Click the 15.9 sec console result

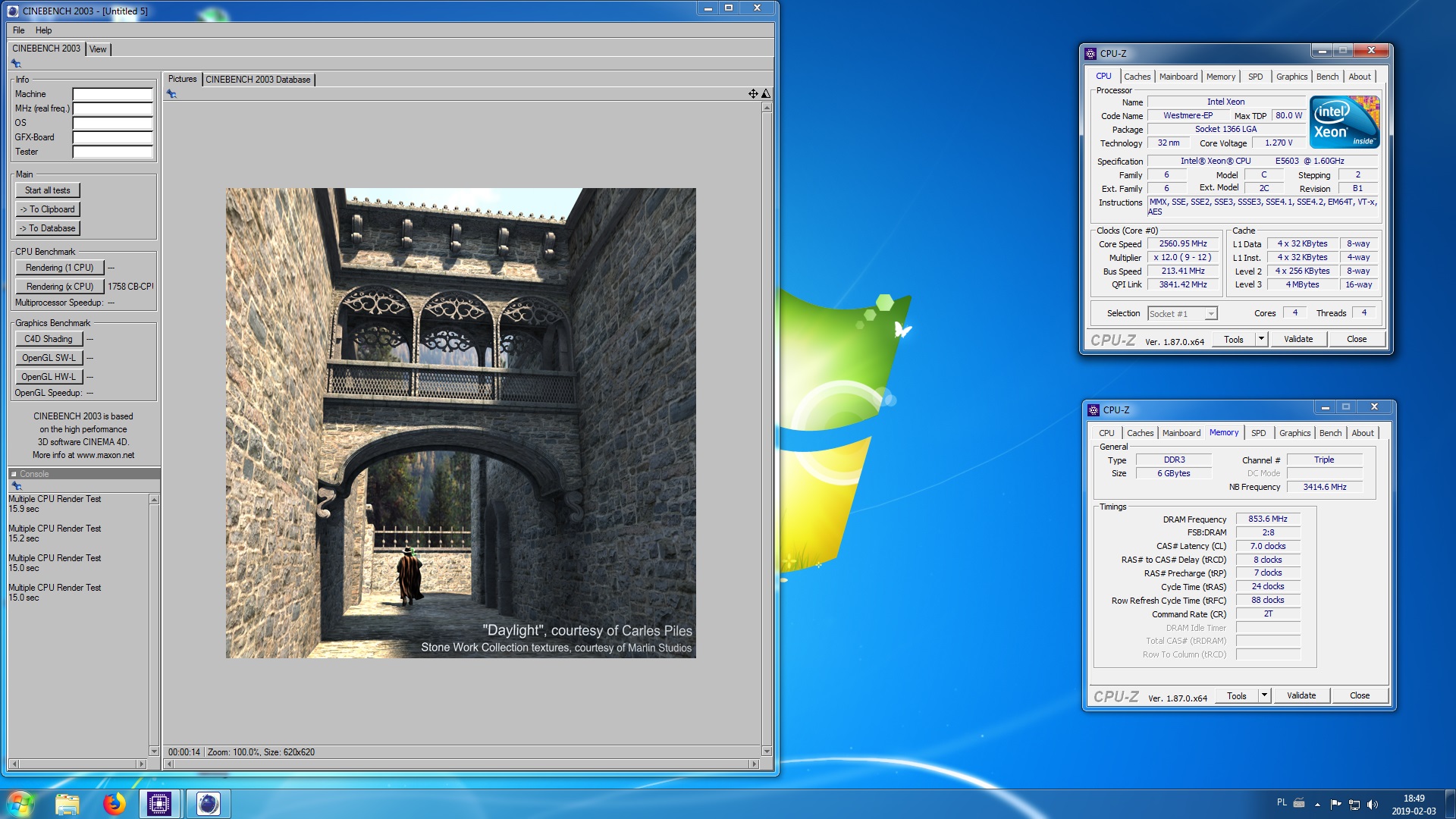click(x=24, y=509)
